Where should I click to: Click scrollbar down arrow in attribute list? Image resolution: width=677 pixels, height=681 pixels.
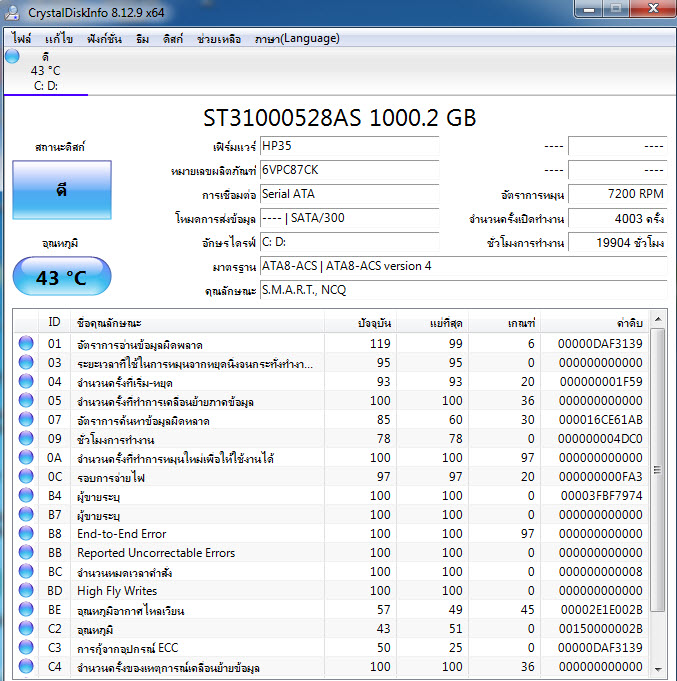click(657, 668)
